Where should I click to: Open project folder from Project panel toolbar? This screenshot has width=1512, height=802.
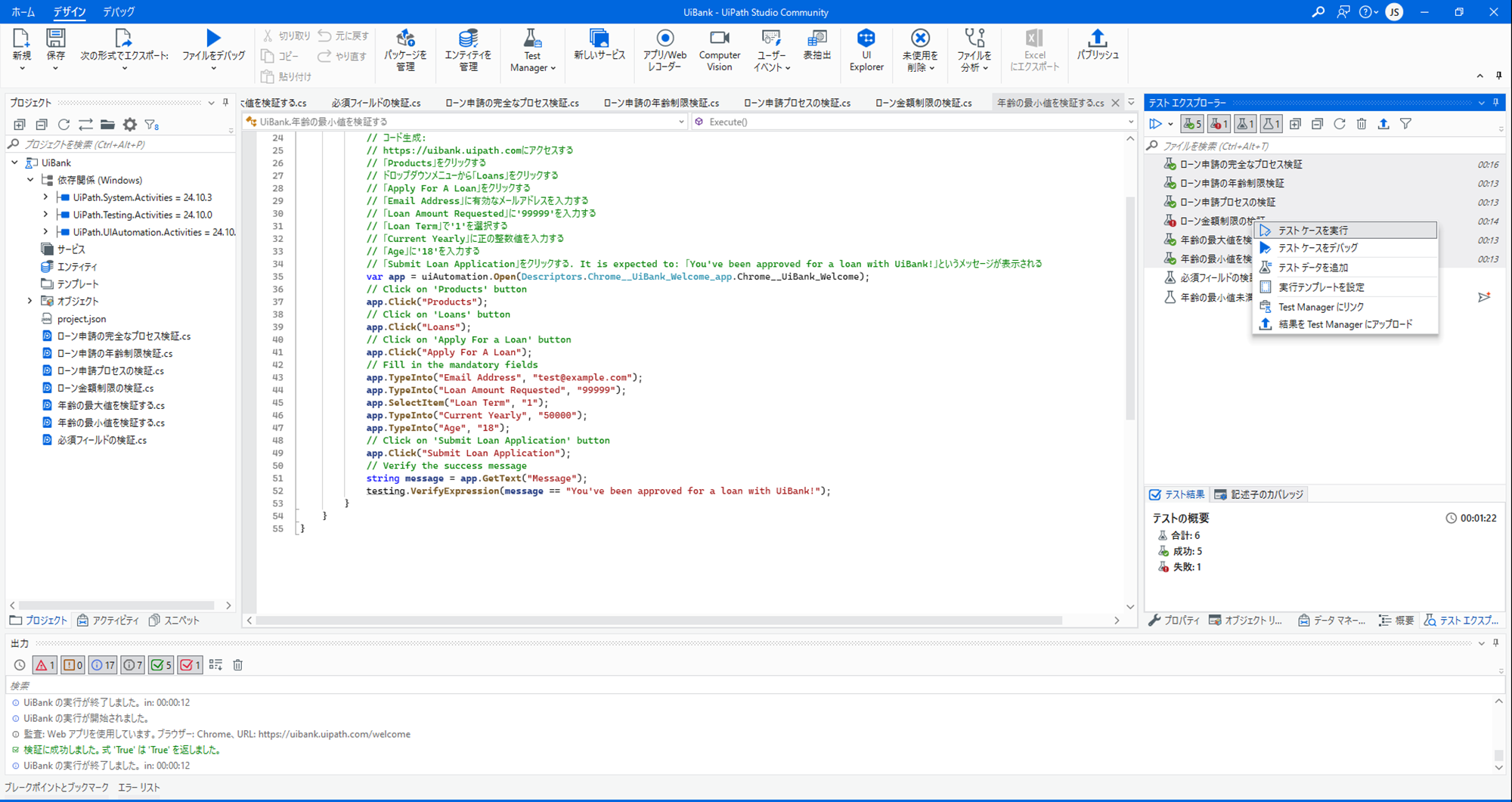pyautogui.click(x=107, y=125)
